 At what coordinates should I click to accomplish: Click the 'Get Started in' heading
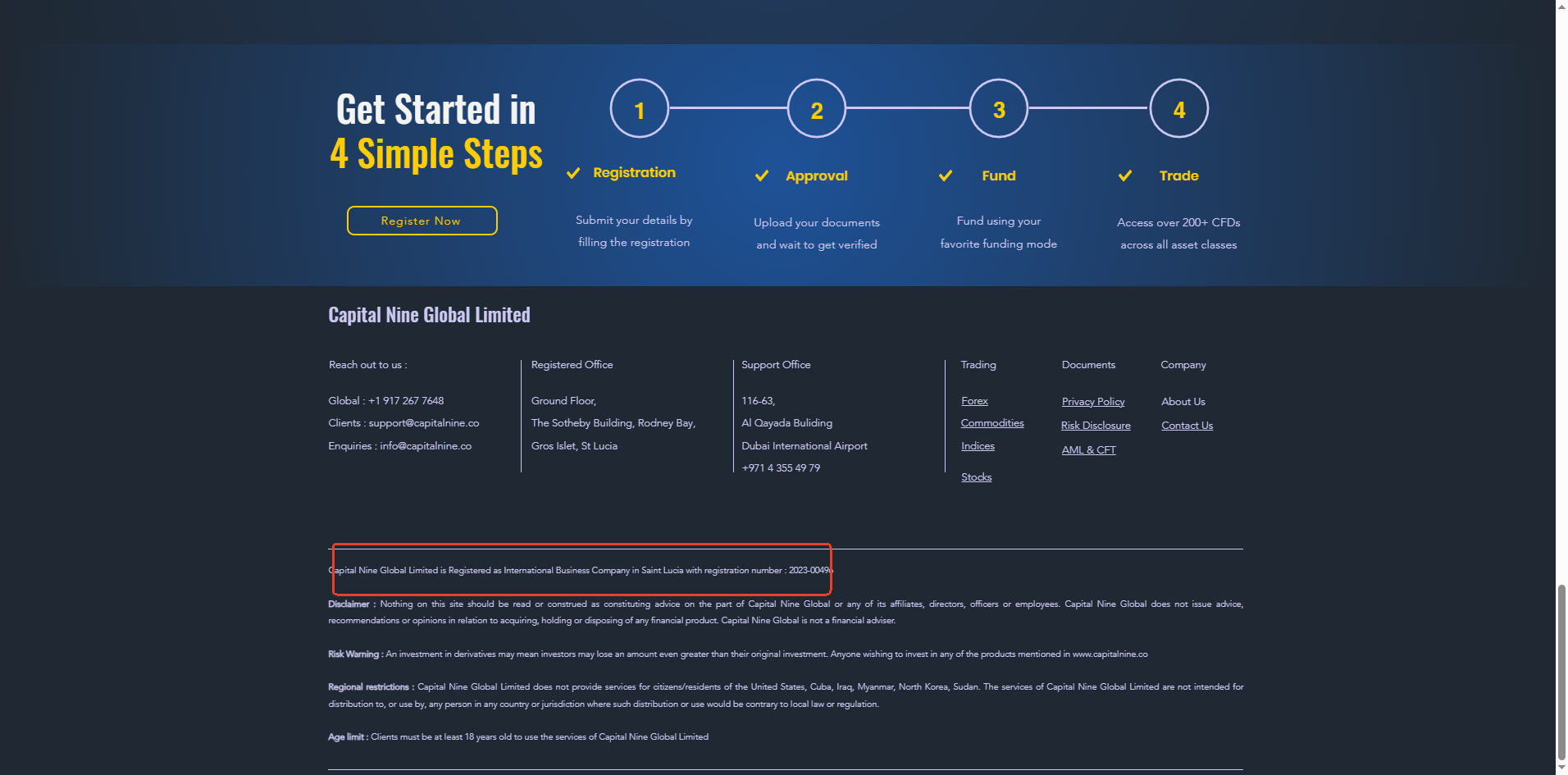tap(435, 110)
